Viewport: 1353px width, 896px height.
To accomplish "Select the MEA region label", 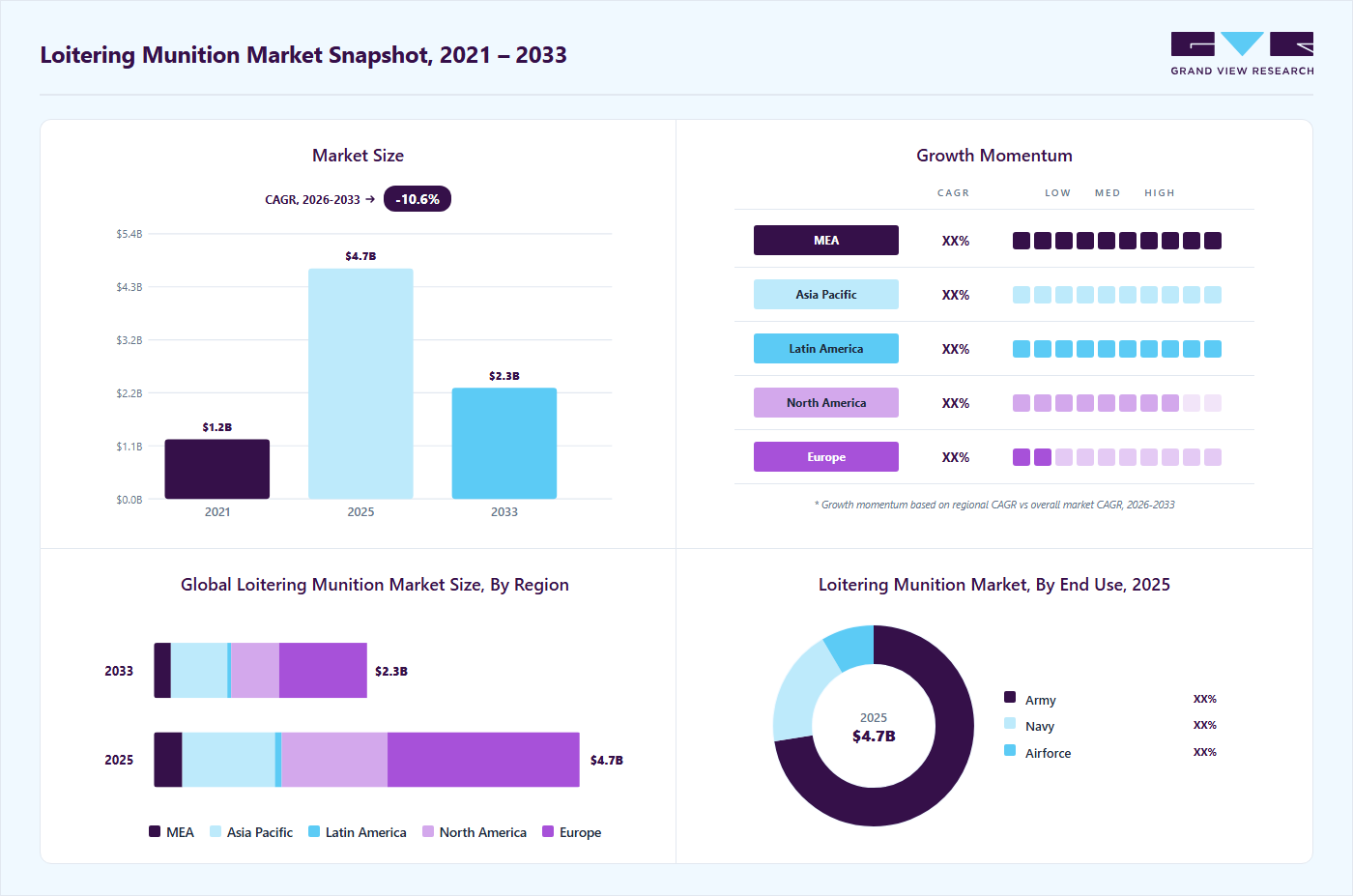I will (x=826, y=241).
